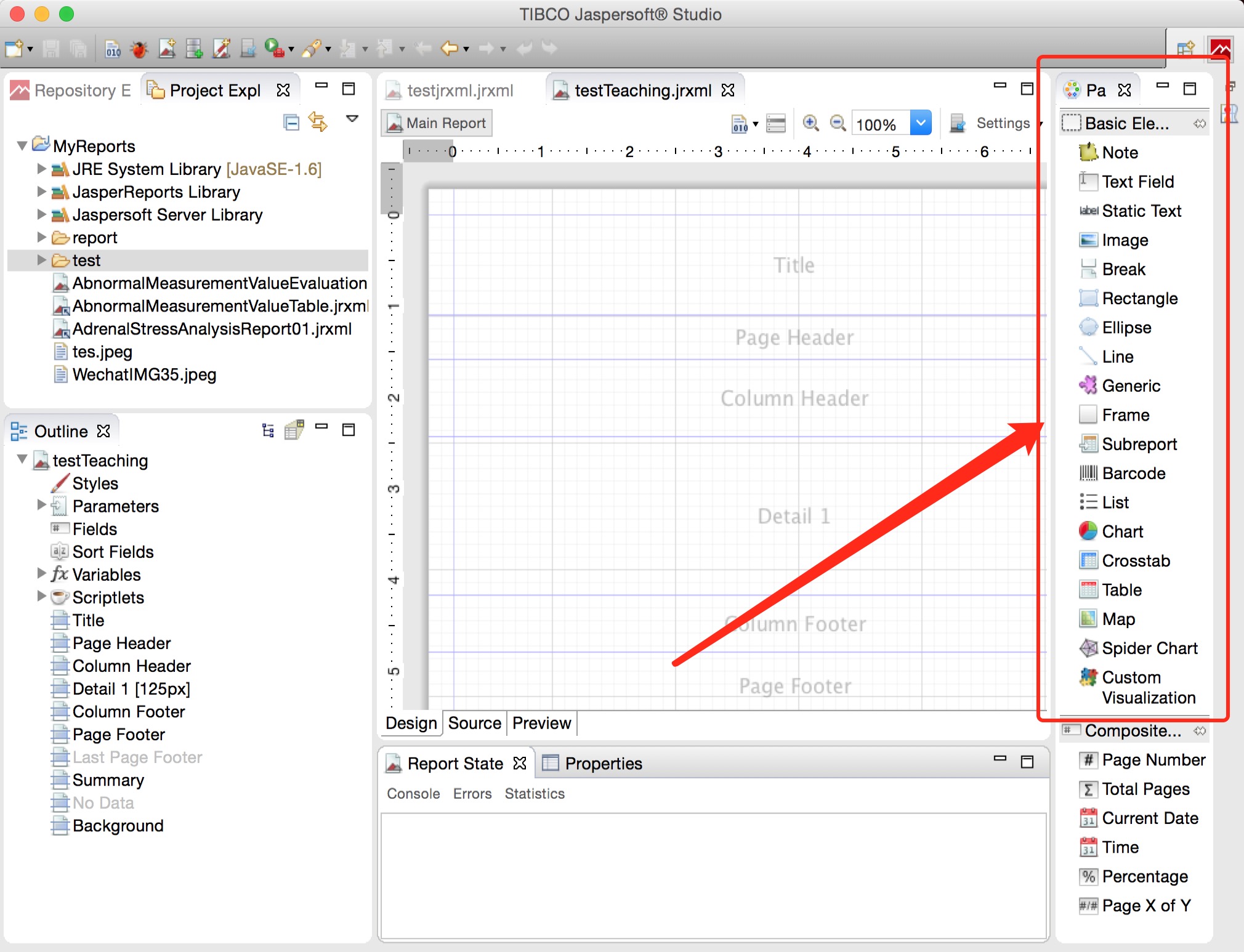The width and height of the screenshot is (1244, 952).
Task: Click the Main Report button
Action: [x=437, y=123]
